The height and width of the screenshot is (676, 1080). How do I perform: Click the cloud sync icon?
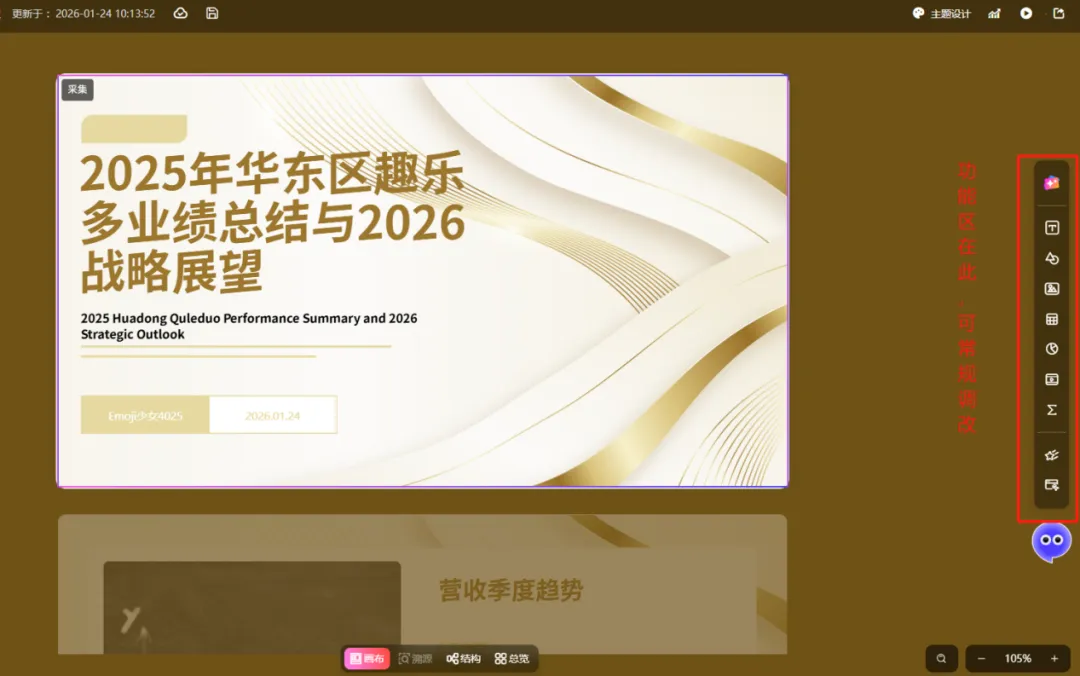coord(180,13)
